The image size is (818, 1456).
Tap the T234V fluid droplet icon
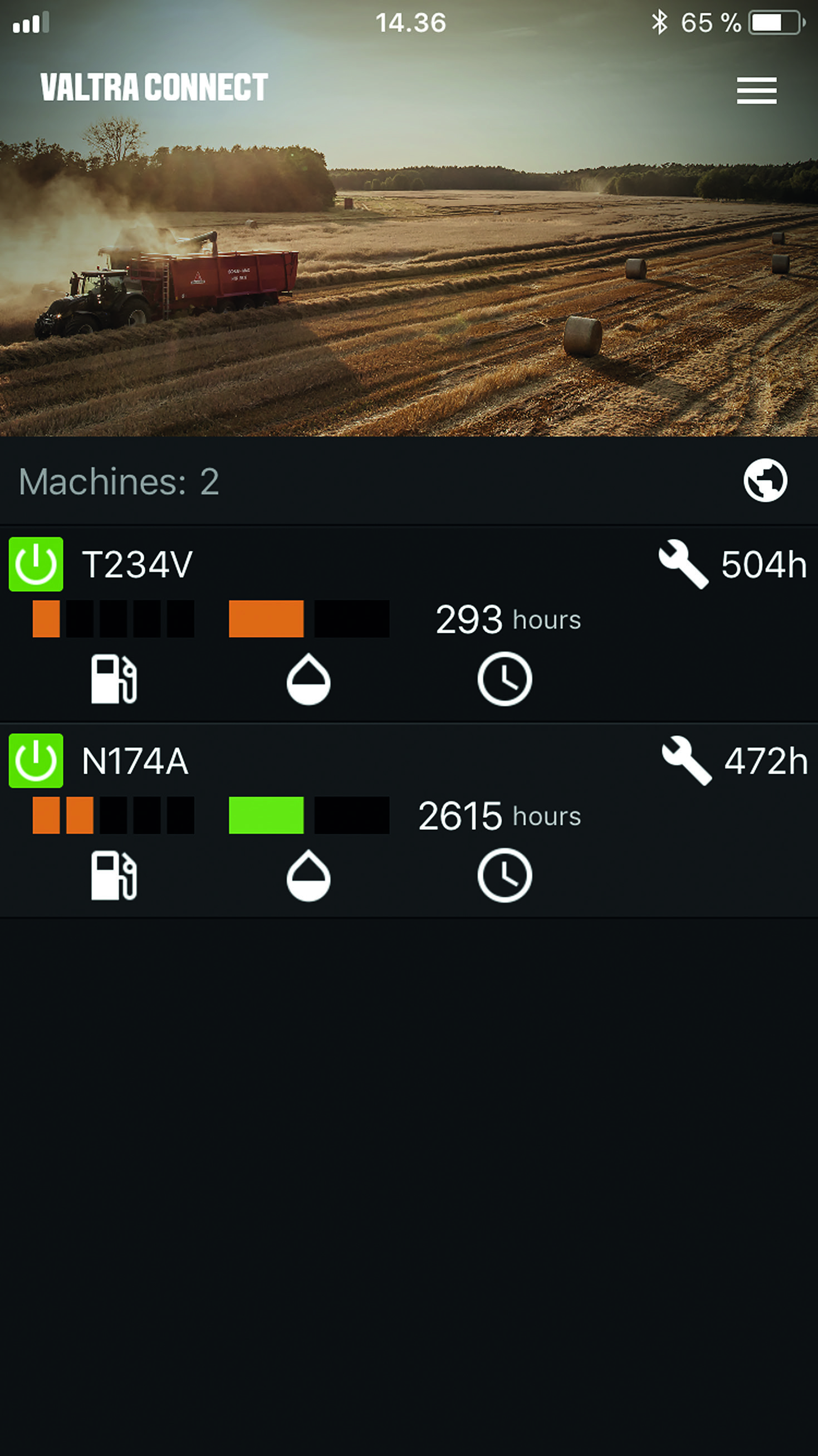point(308,680)
